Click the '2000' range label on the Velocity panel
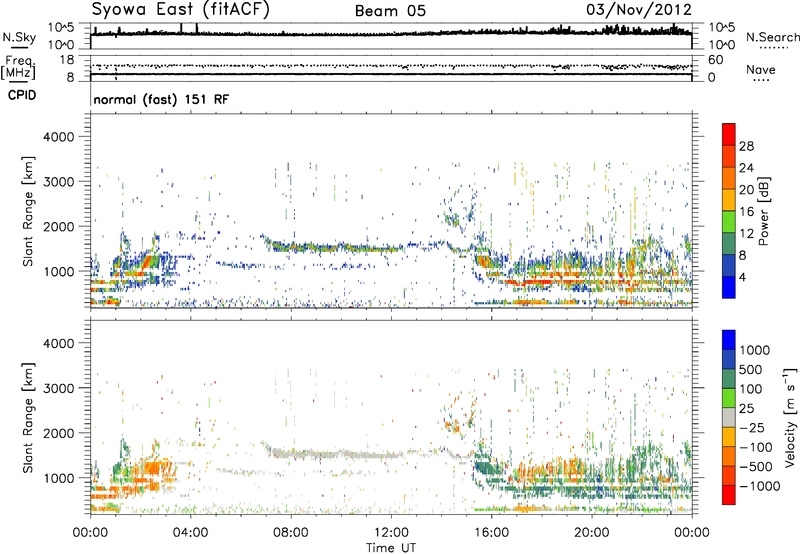This screenshot has width=800, height=554. pyautogui.click(x=59, y=433)
